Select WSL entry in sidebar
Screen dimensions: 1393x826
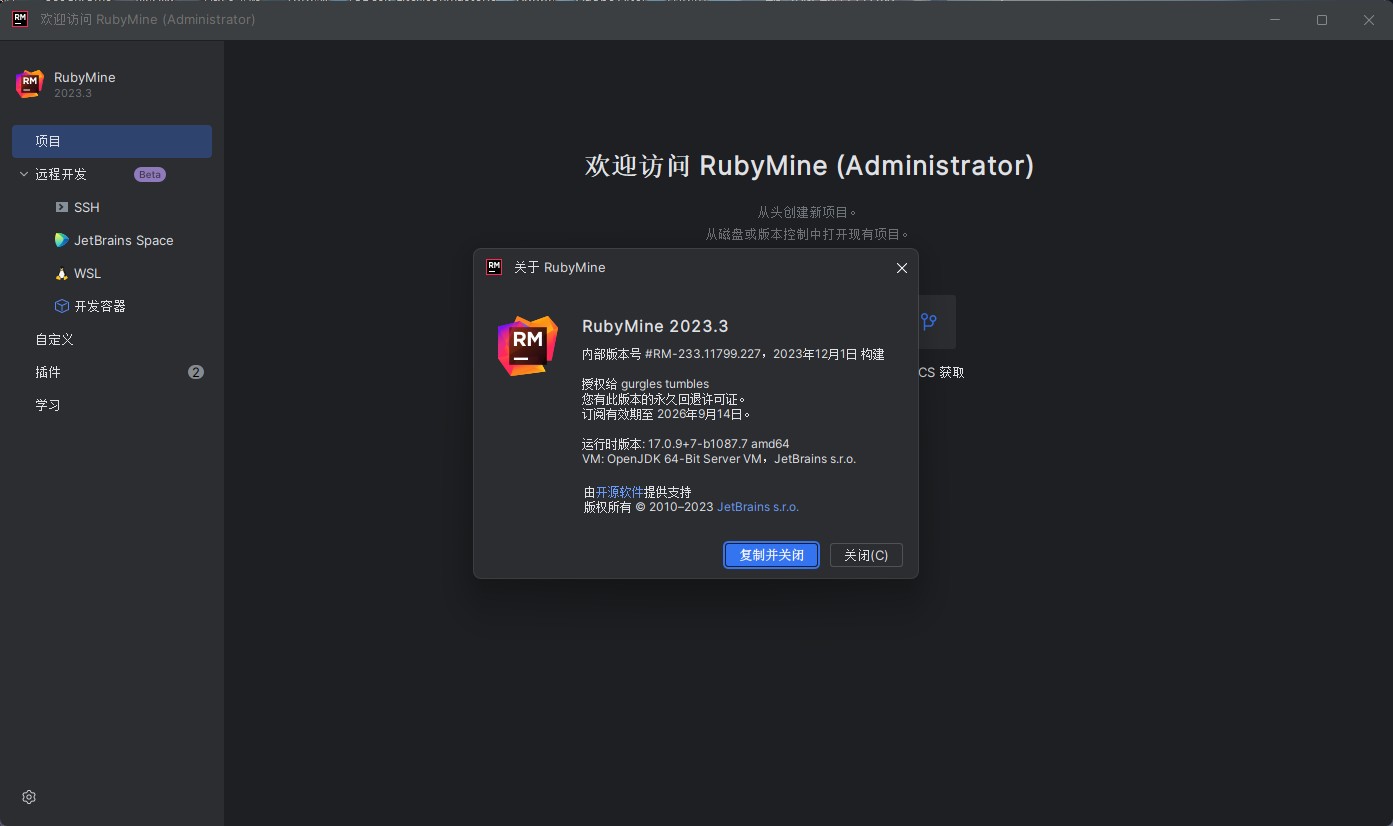point(112,273)
